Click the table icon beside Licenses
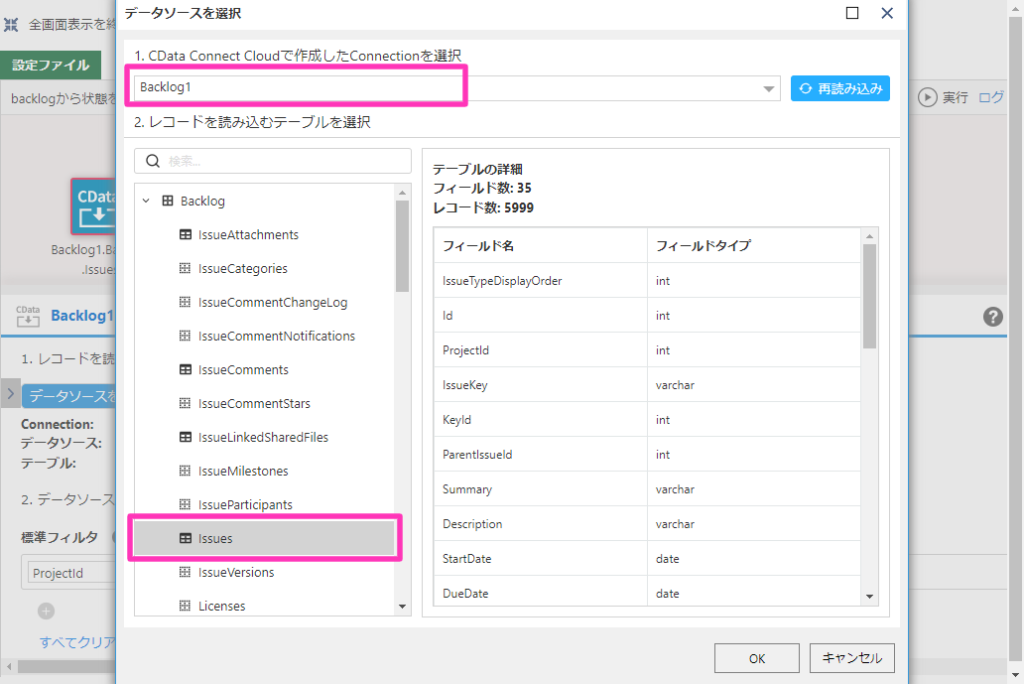1024x684 pixels. [185, 606]
